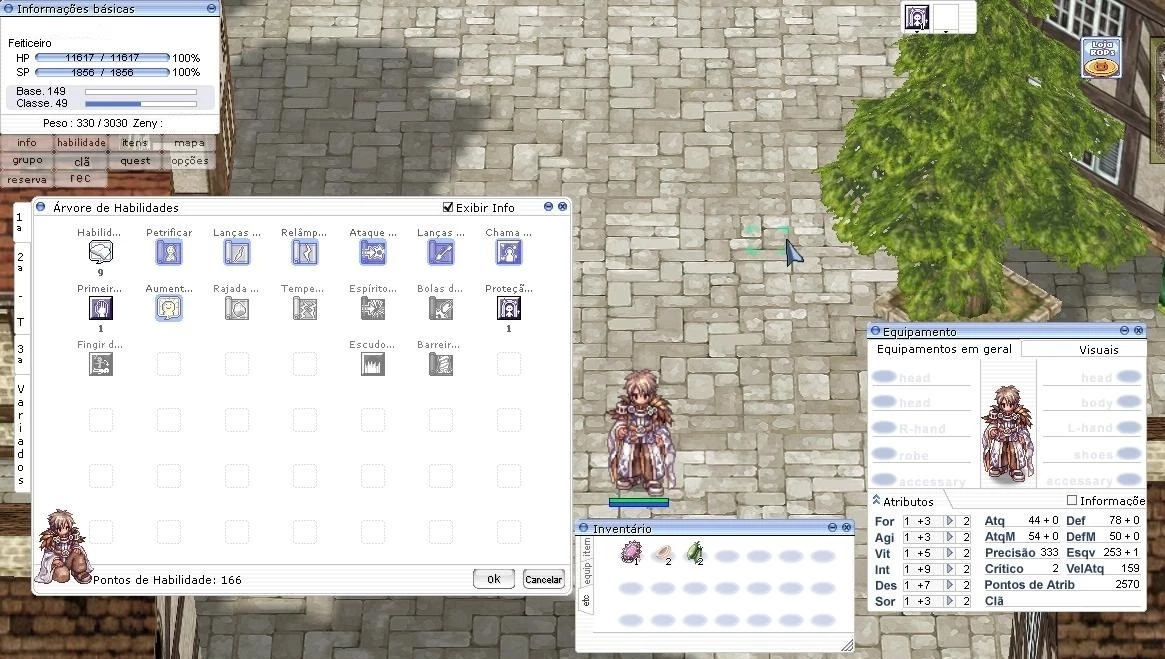This screenshot has width=1165, height=659.
Task: Select the Chama ... skill icon
Action: pos(508,253)
